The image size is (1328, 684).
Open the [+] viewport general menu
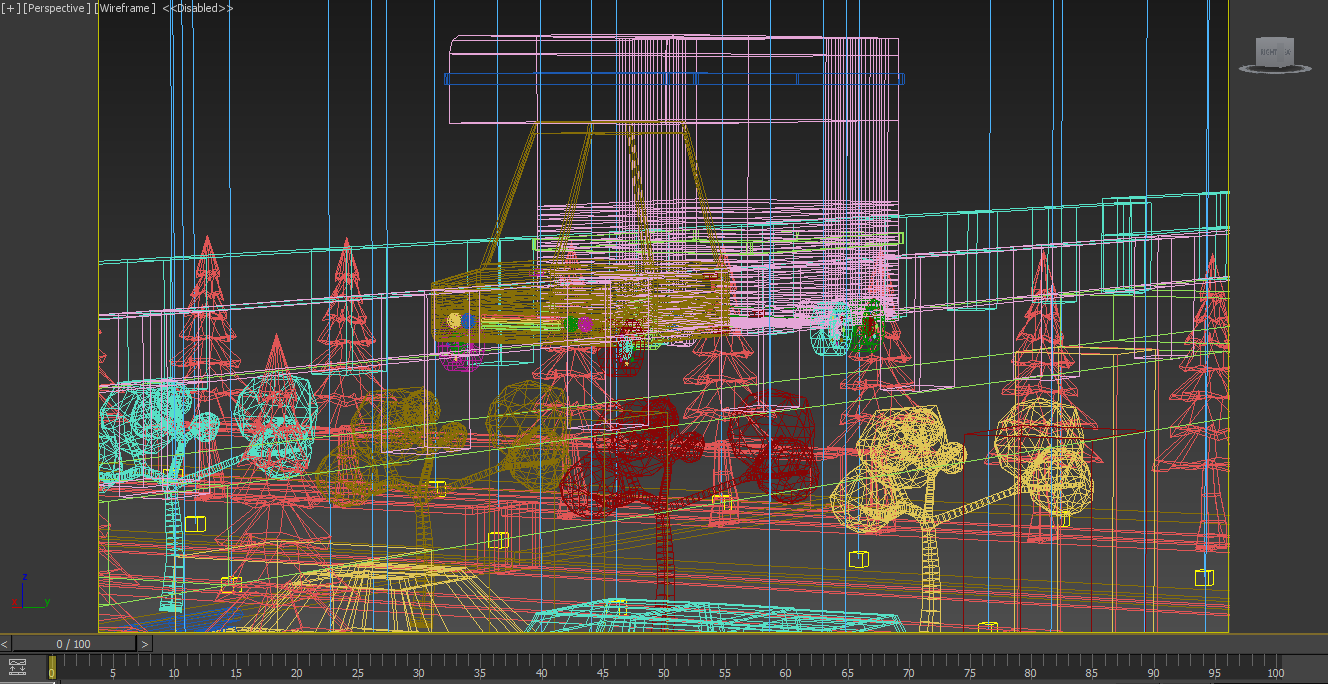10,8
